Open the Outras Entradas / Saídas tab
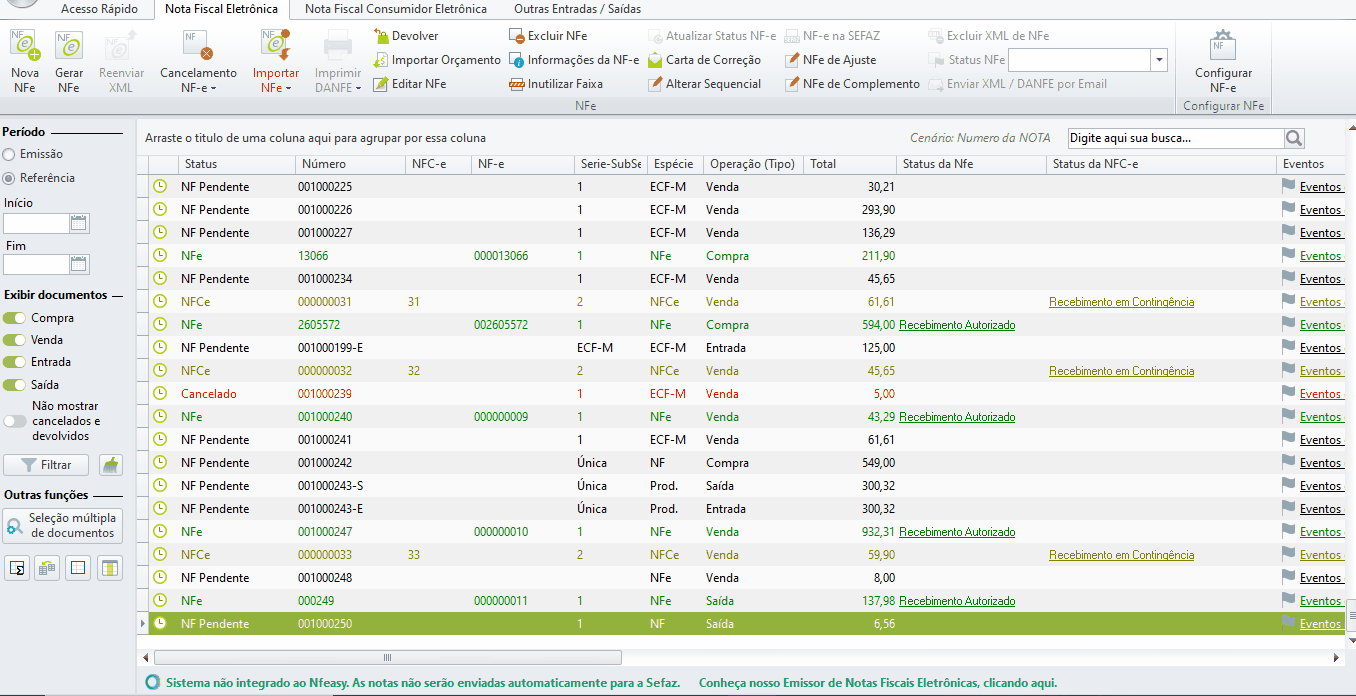 pos(577,9)
